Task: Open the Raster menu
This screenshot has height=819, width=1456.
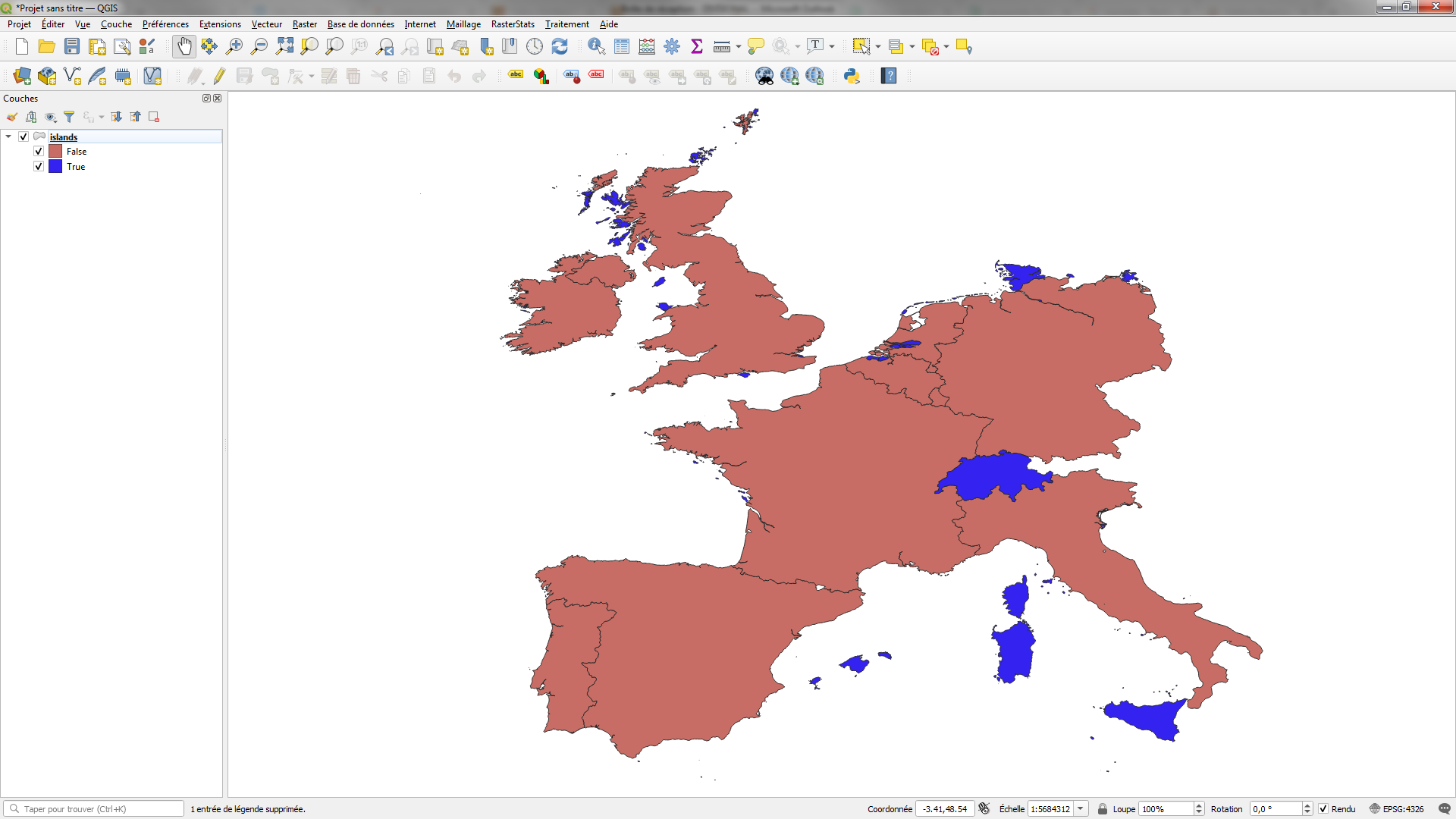Action: [305, 24]
